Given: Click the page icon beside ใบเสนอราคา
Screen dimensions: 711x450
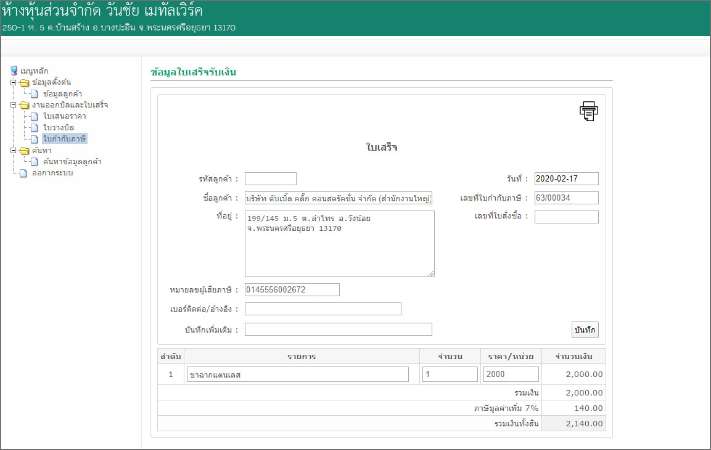Looking at the screenshot, I should point(35,116).
